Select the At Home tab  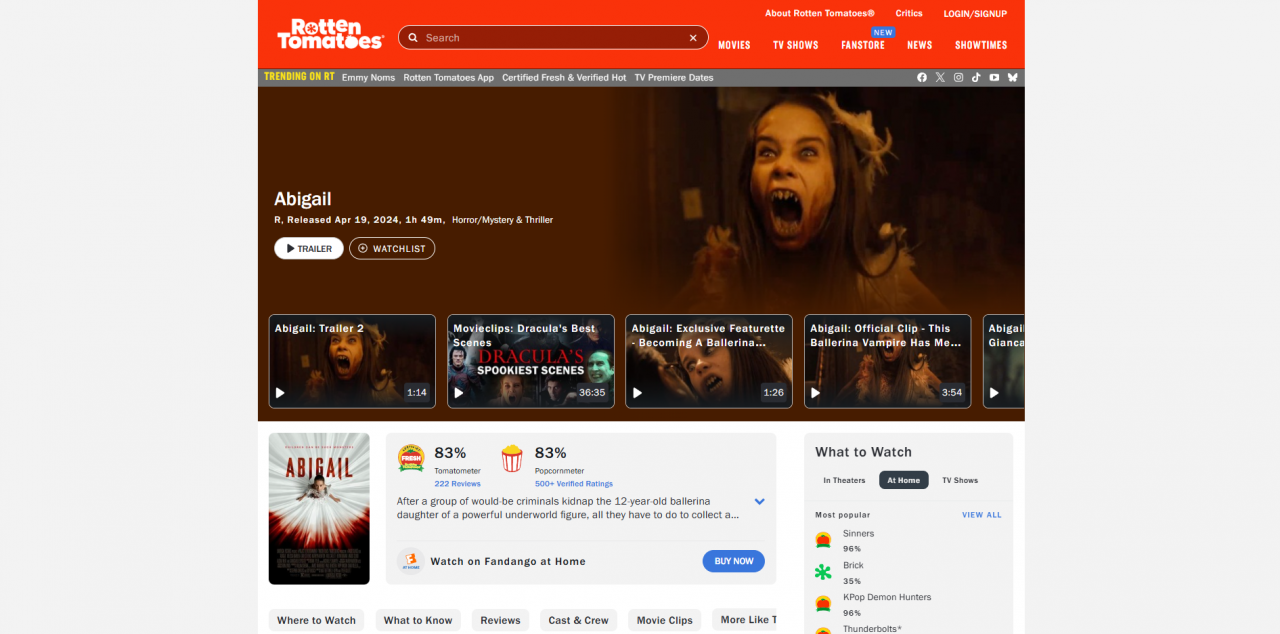pyautogui.click(x=904, y=480)
